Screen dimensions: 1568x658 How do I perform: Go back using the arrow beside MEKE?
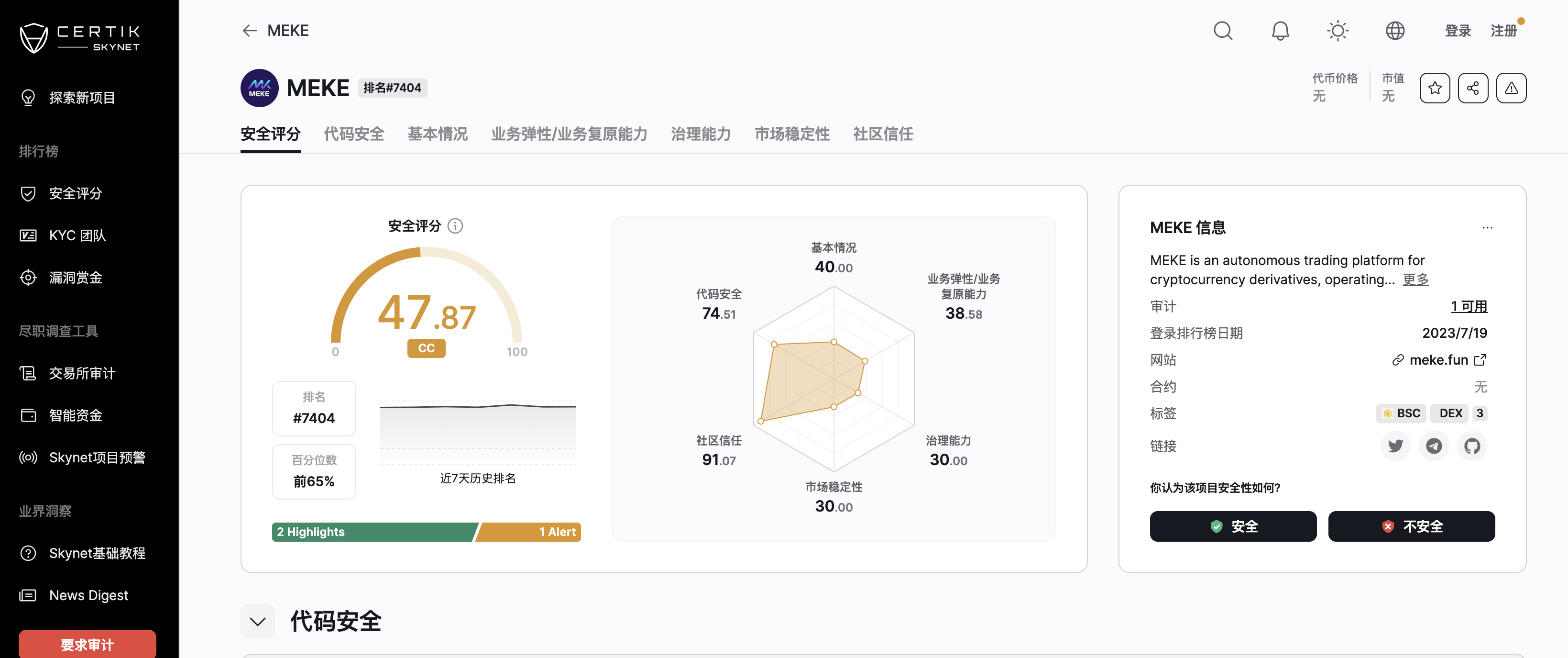[250, 31]
